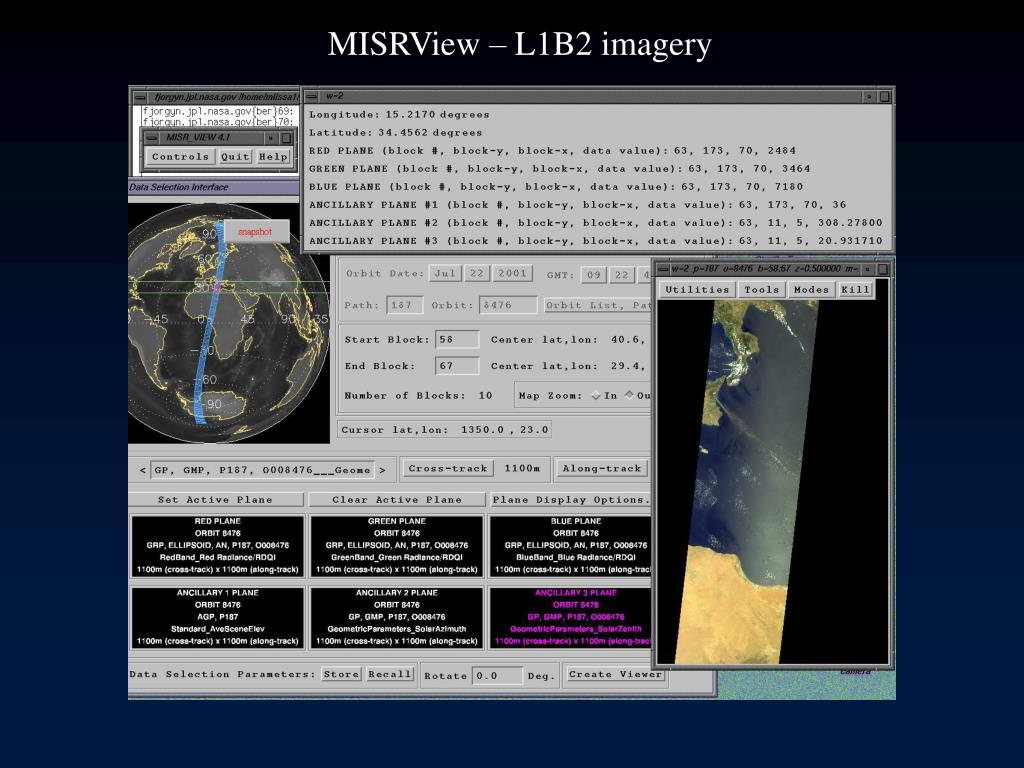Click the Kill button in image viewer
The image size is (1024, 768).
coord(855,290)
